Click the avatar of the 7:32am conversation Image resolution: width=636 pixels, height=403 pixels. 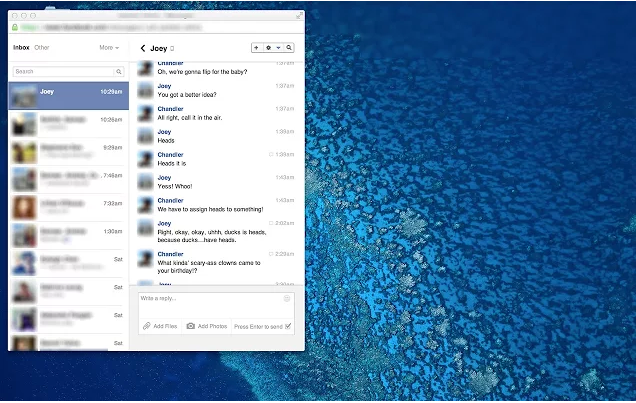[24, 208]
